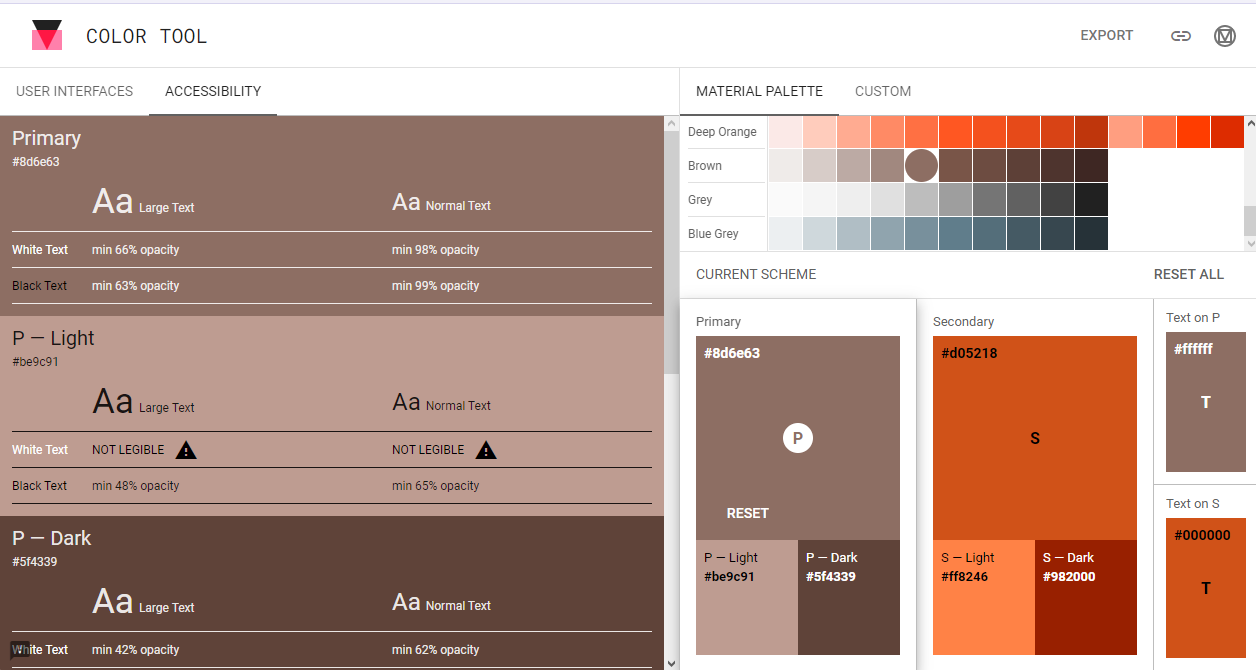Screen dimensions: 1256x670
Task: Click the Brown row label
Action: [x=705, y=166]
